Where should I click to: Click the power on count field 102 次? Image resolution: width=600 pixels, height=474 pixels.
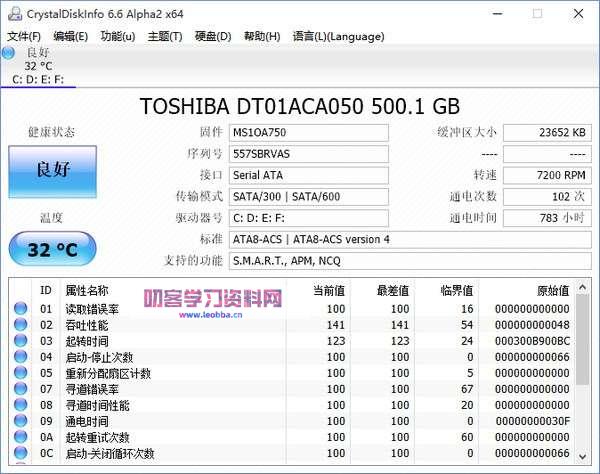[547, 197]
